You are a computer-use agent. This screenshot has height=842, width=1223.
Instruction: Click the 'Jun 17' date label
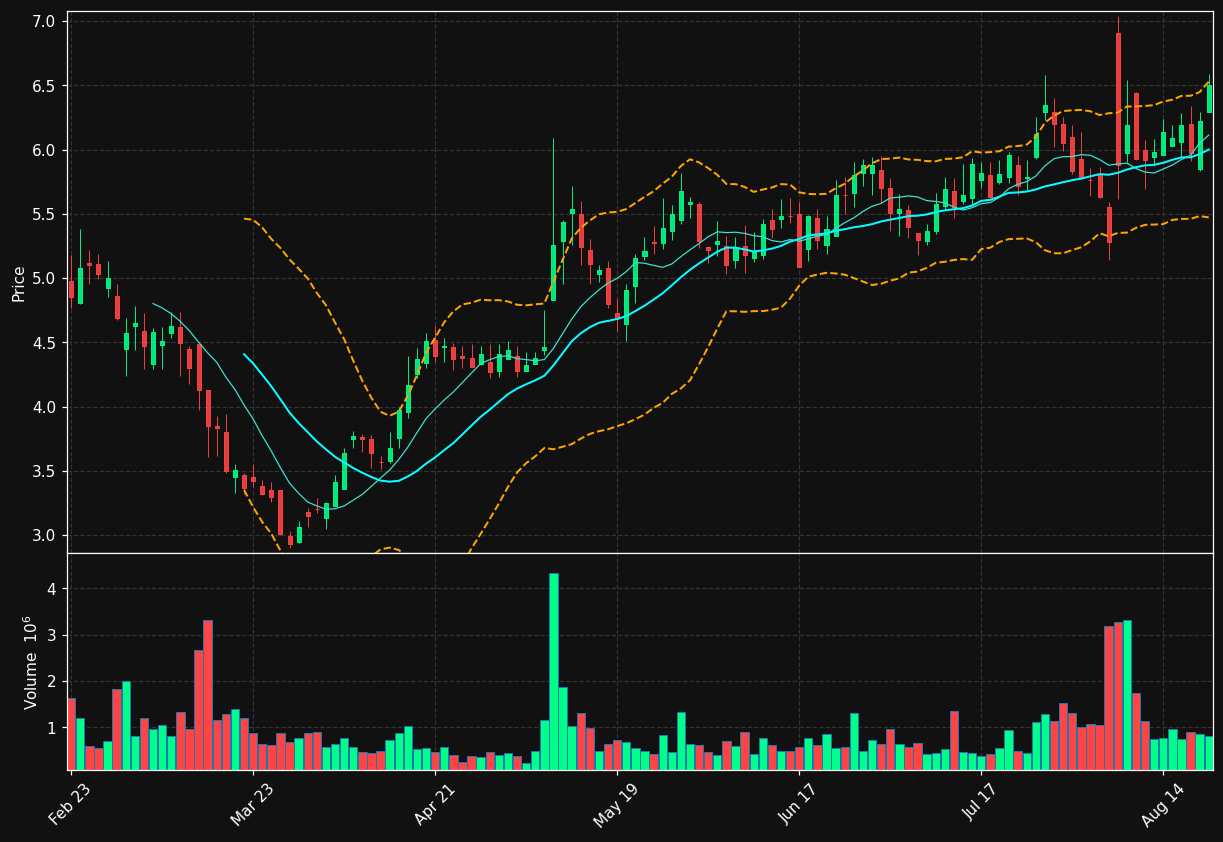tap(798, 805)
